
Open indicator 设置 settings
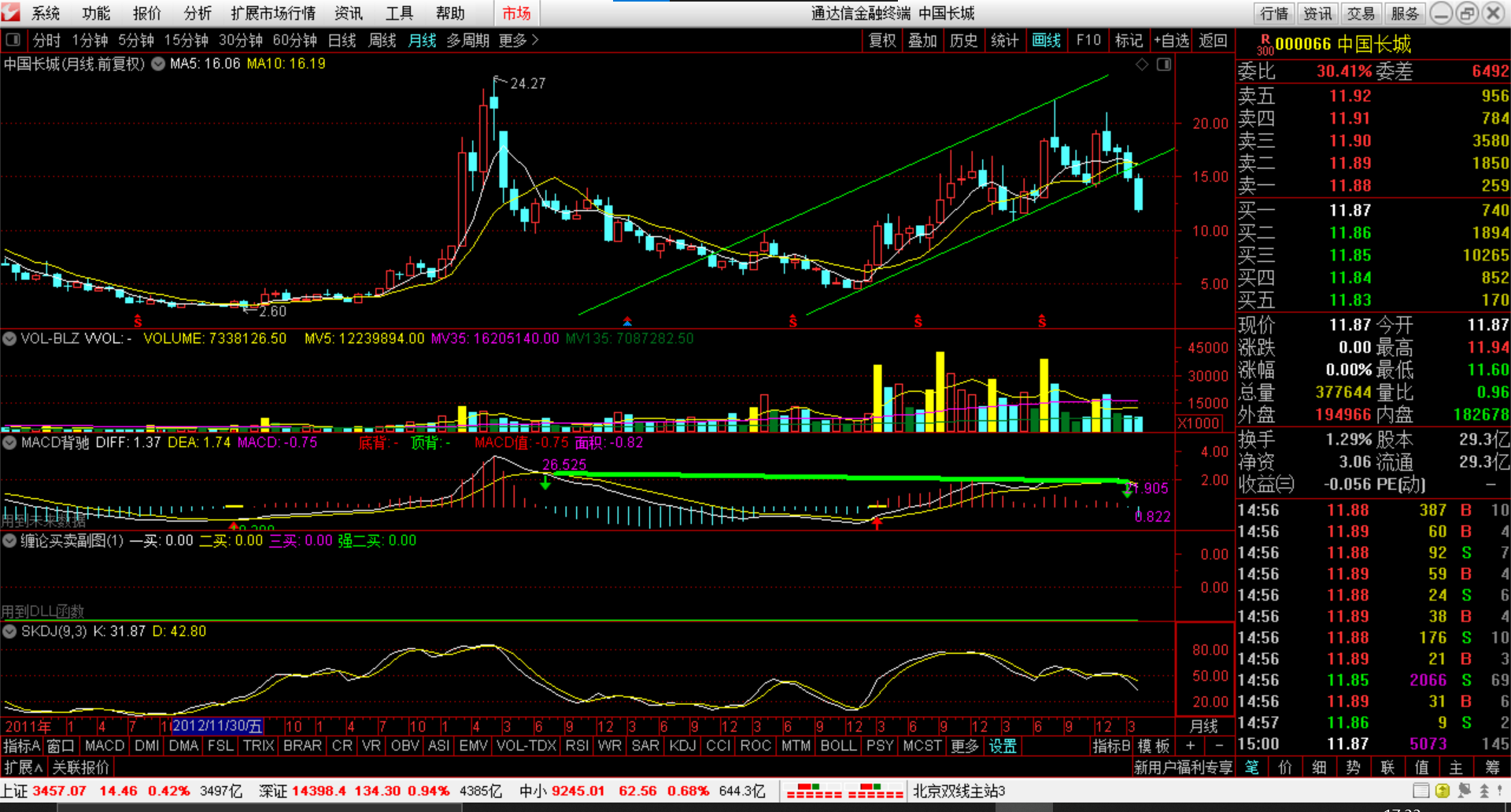click(x=1003, y=745)
